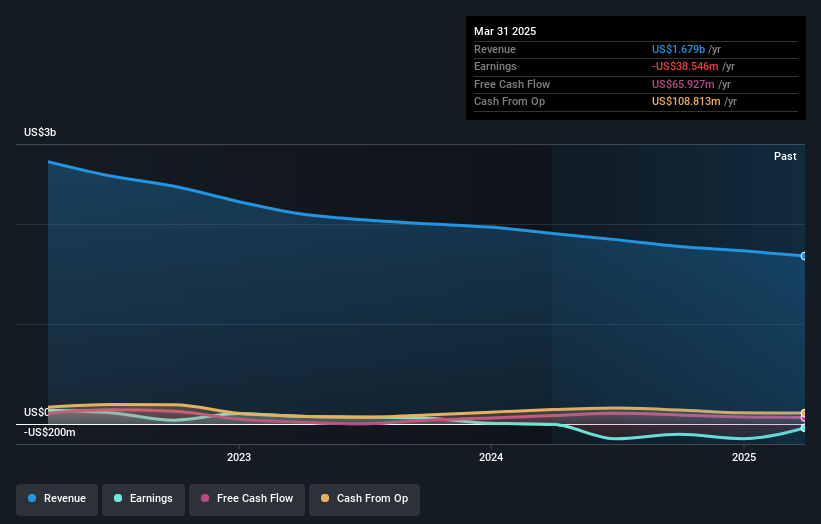The width and height of the screenshot is (821, 524).
Task: Click the US$1.679b revenue value in tooltip
Action: click(678, 49)
